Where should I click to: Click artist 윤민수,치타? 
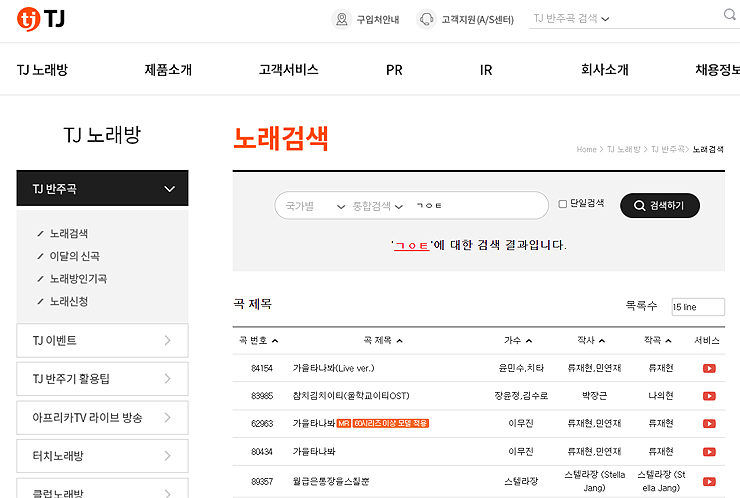point(521,368)
